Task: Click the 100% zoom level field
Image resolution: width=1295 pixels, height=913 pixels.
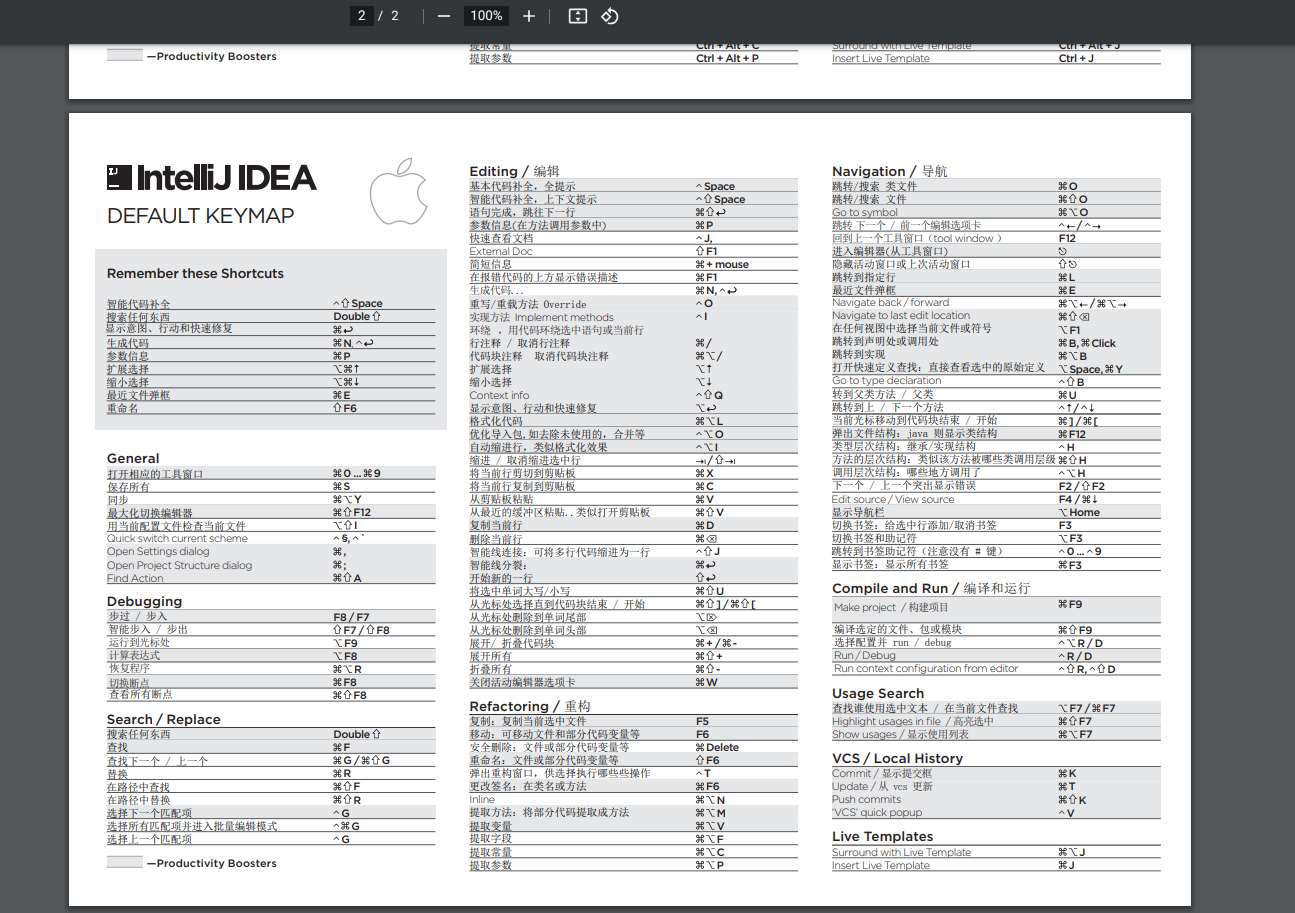Action: pos(486,16)
